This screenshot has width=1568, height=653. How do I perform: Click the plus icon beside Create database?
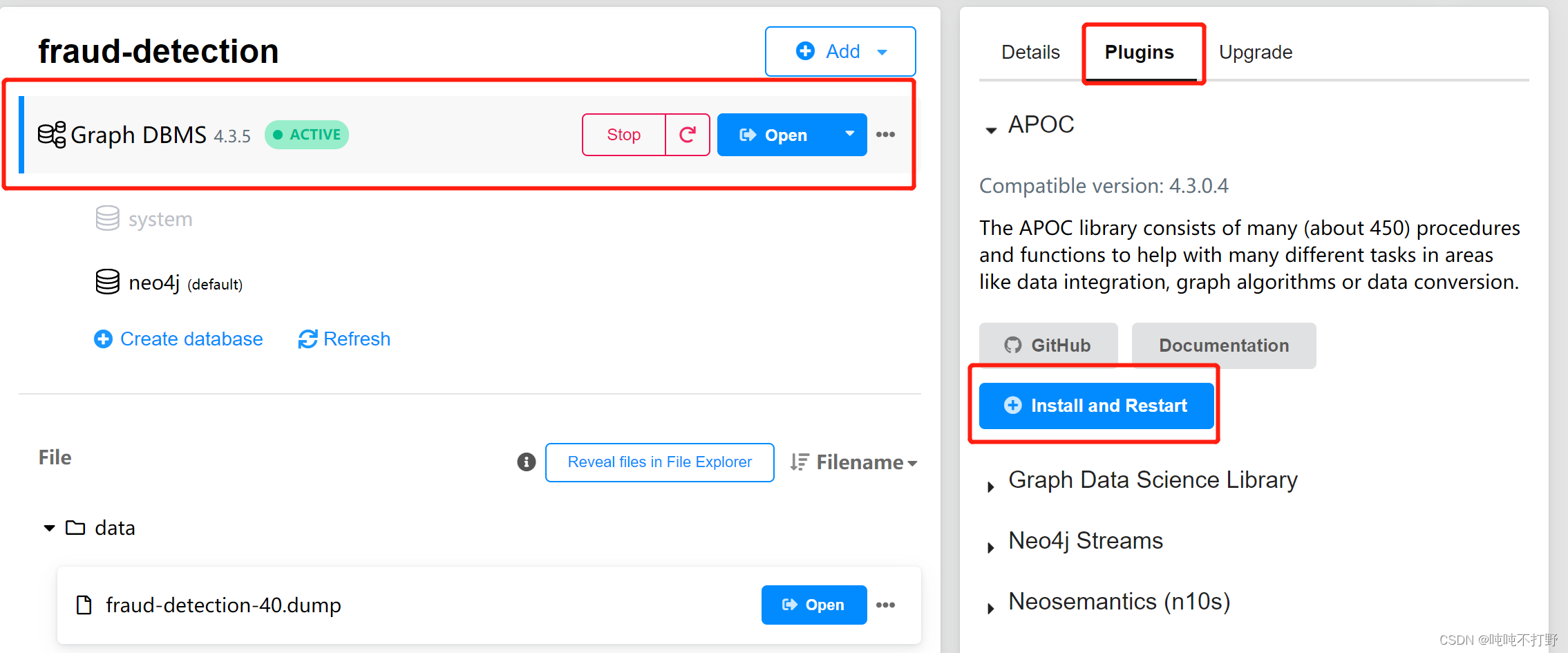click(x=103, y=339)
